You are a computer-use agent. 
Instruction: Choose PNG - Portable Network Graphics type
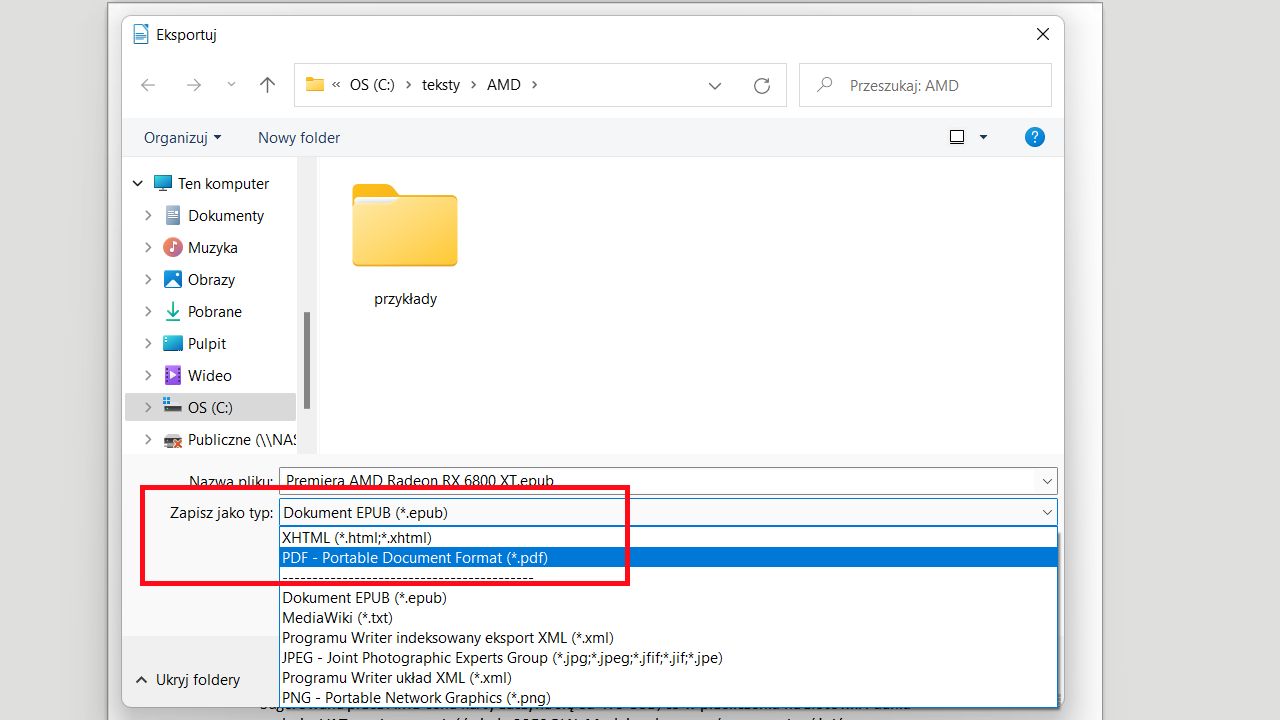[668, 698]
